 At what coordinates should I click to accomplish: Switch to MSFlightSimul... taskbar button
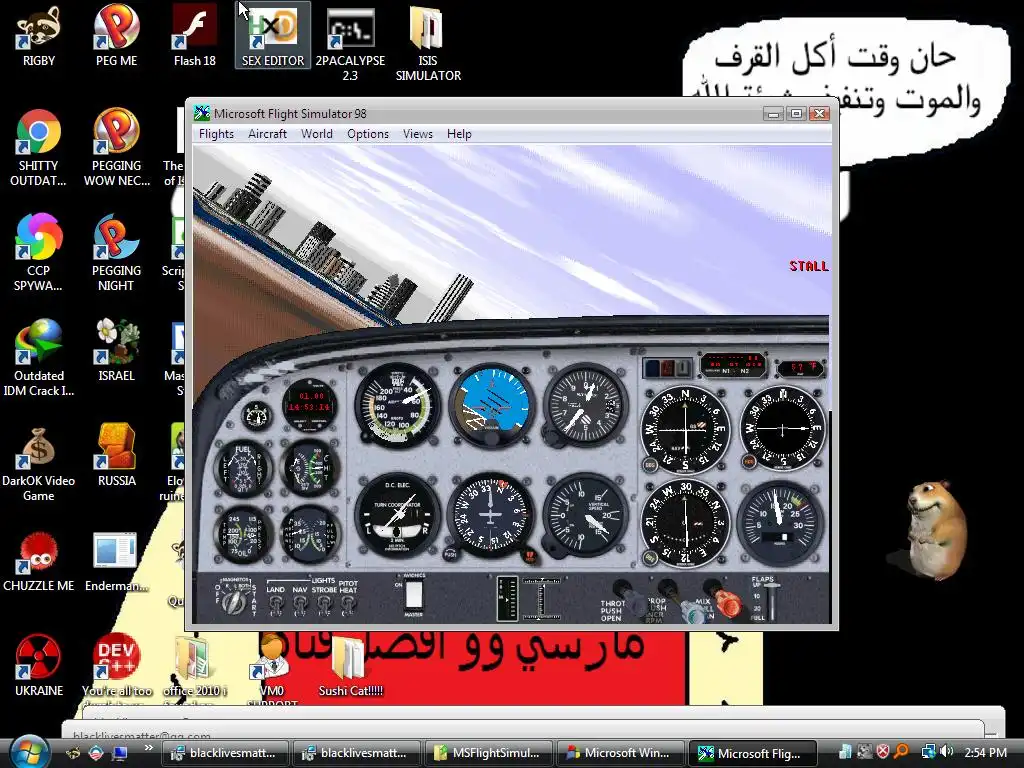[x=488, y=753]
